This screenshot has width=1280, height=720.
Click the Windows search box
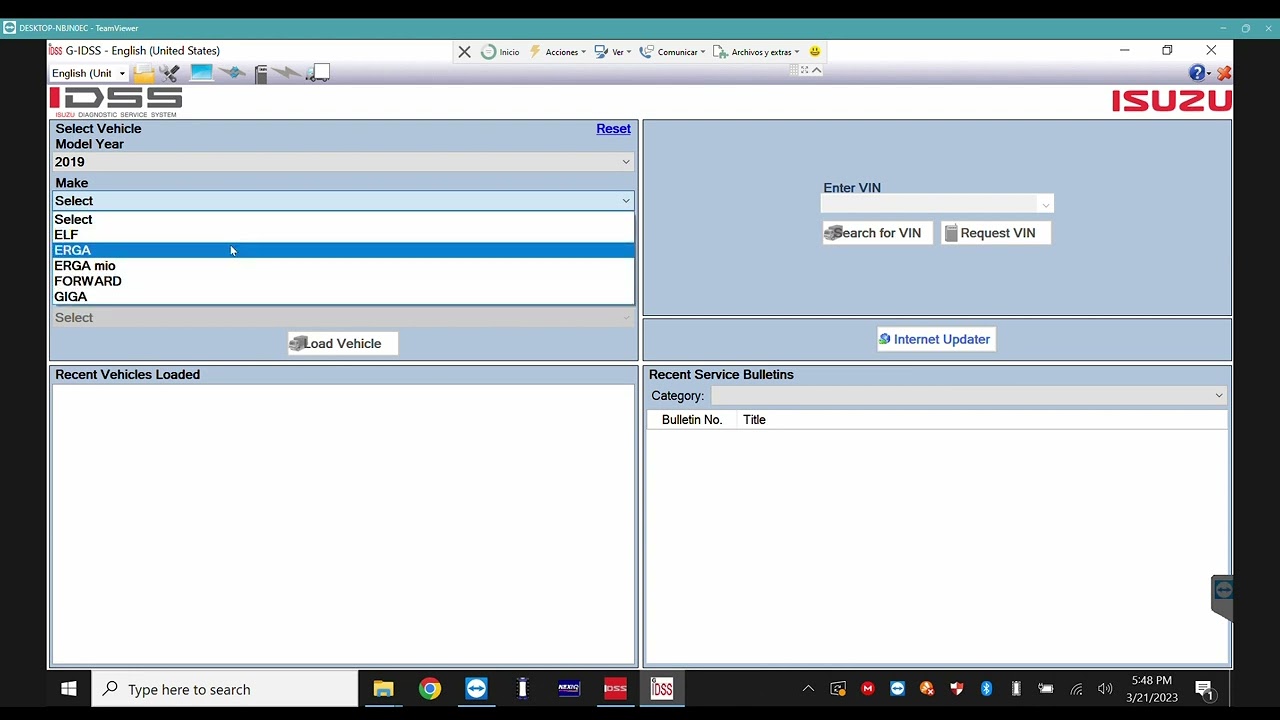point(225,689)
